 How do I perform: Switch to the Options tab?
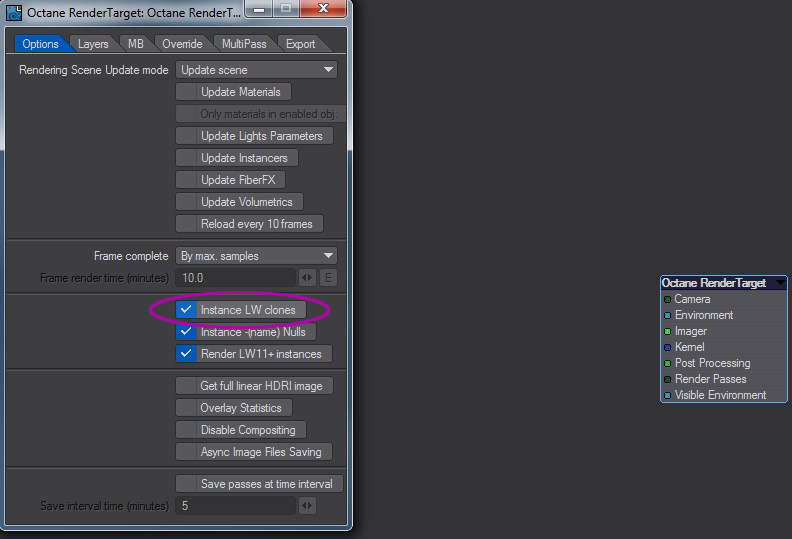pos(40,44)
